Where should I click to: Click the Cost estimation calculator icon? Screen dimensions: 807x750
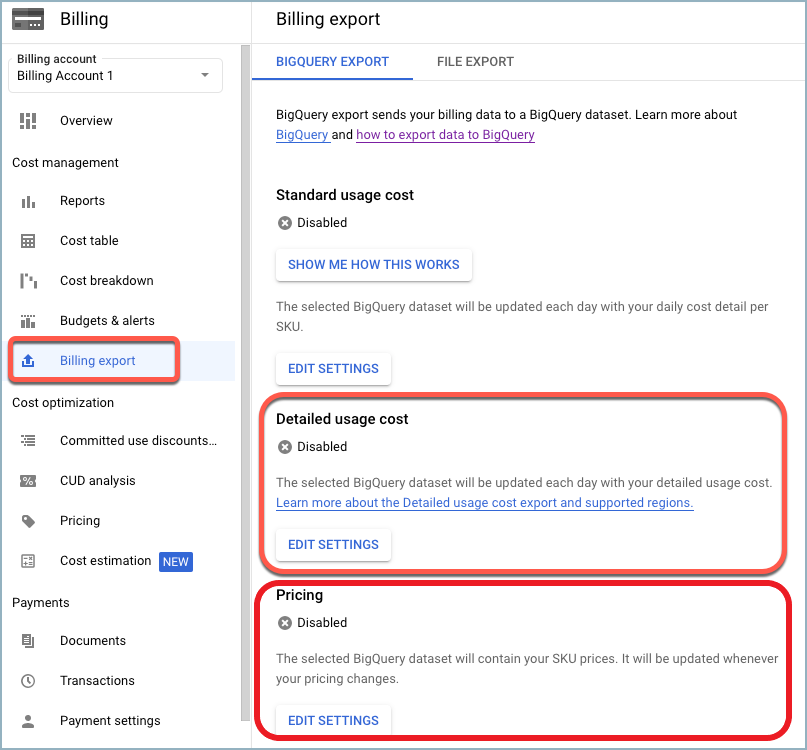(28, 561)
